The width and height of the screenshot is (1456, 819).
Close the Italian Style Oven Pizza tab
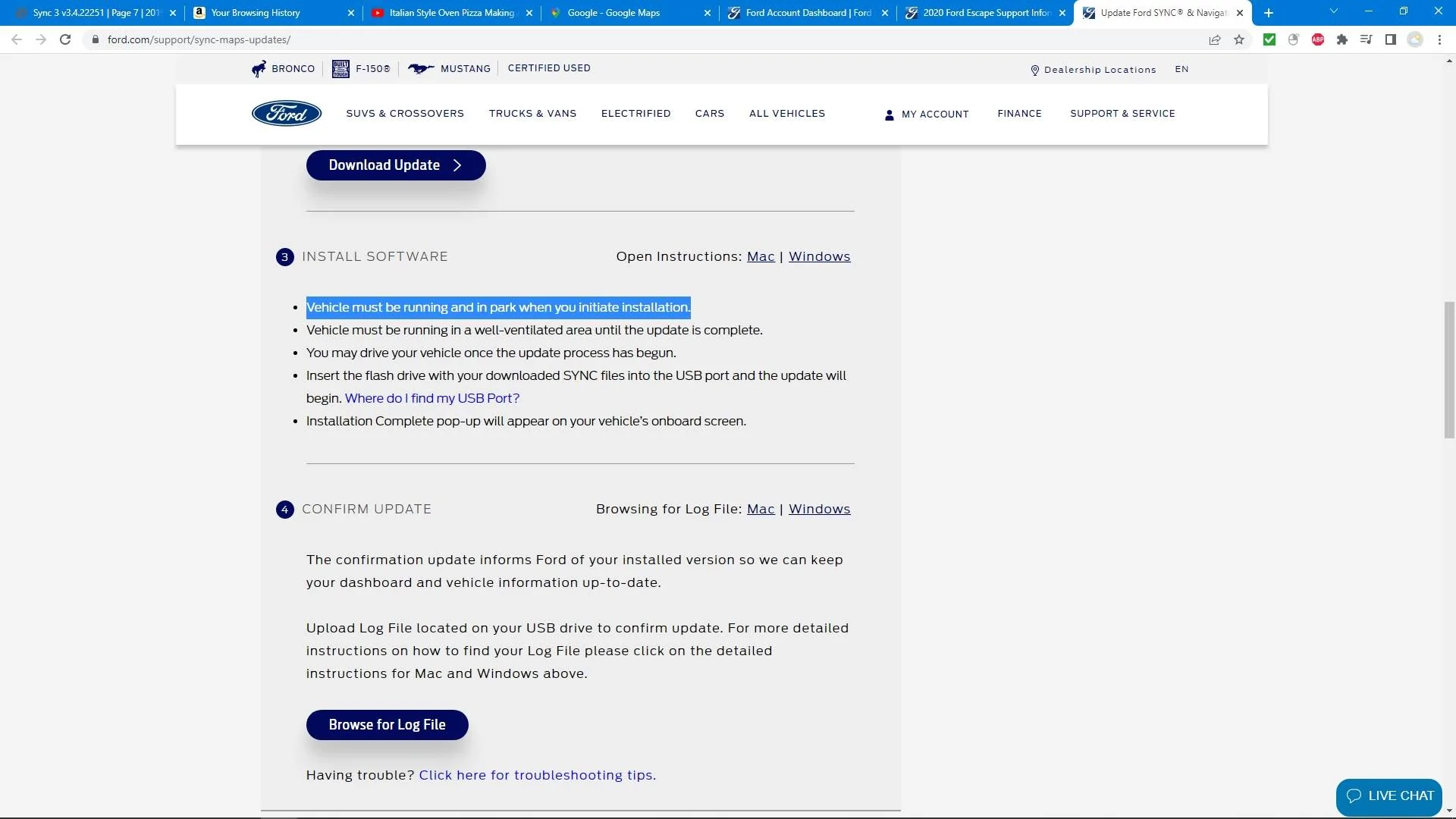[529, 13]
